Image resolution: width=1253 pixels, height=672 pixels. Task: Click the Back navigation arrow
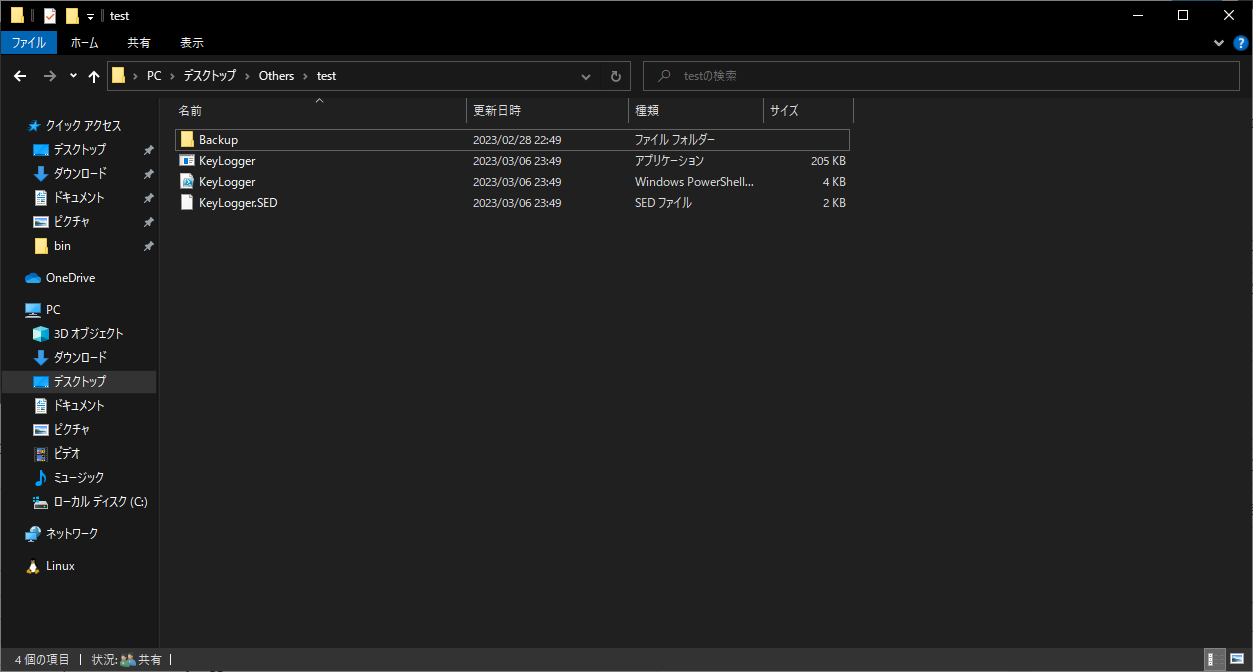[20, 76]
